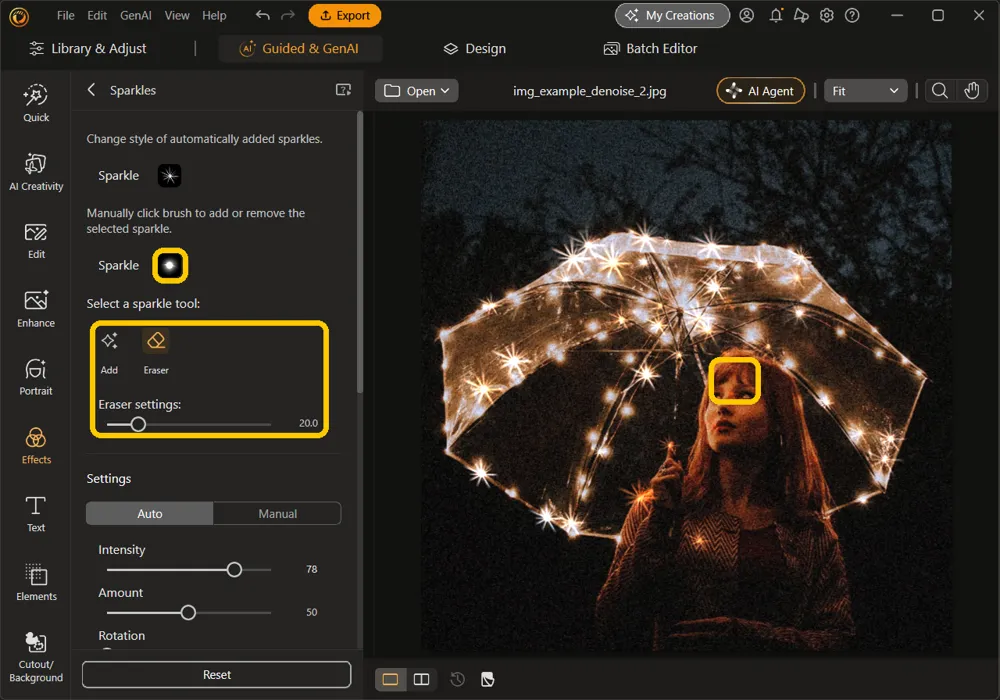Click the Export button

pos(344,15)
